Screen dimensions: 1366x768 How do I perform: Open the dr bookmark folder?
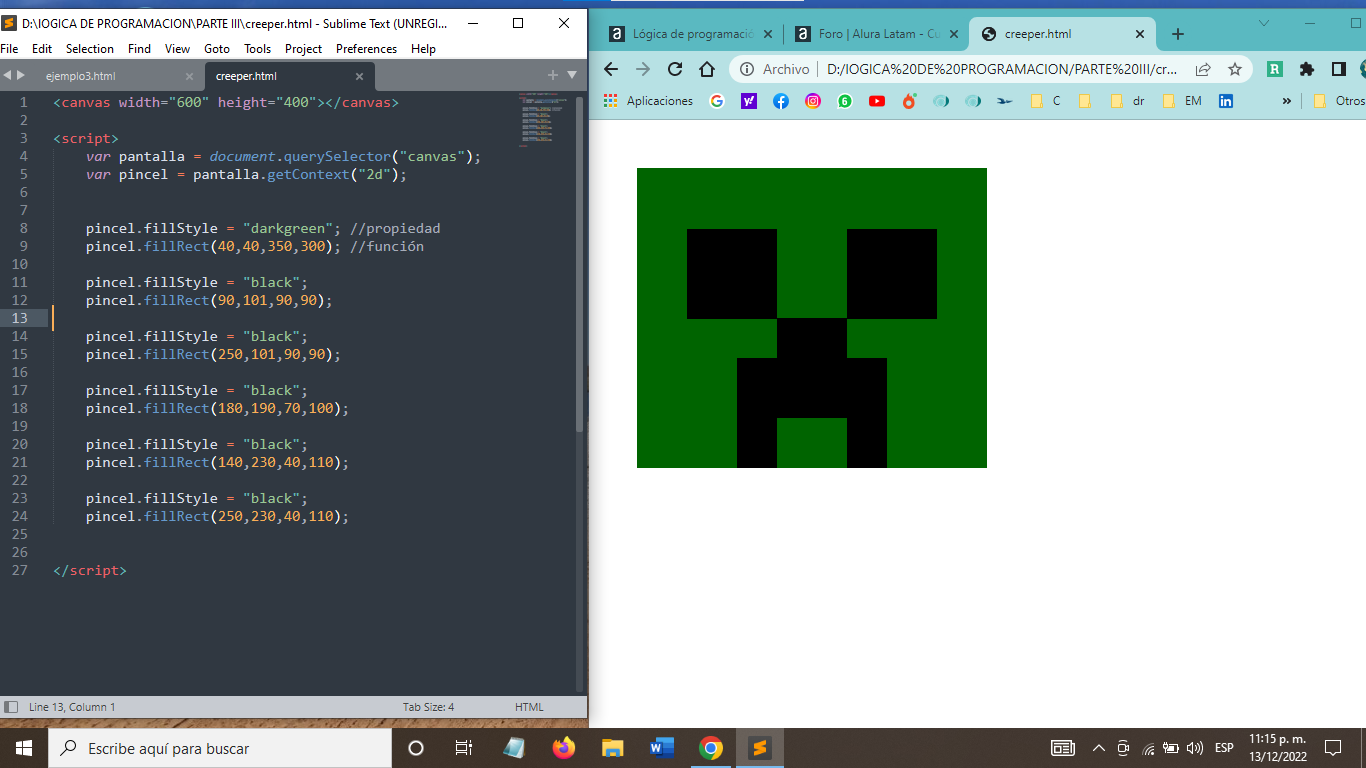(1128, 101)
